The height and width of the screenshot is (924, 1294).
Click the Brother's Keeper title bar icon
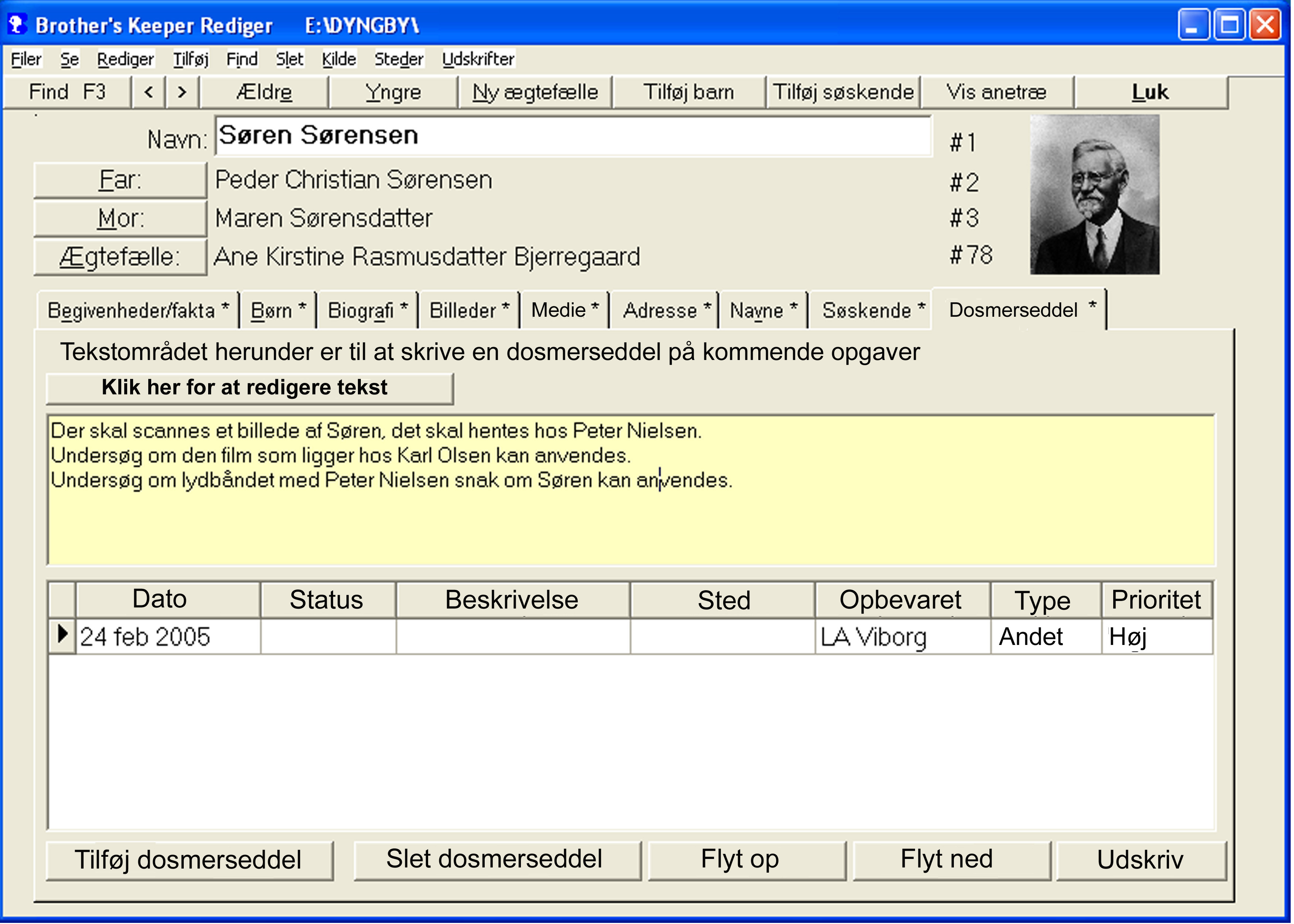(x=17, y=24)
